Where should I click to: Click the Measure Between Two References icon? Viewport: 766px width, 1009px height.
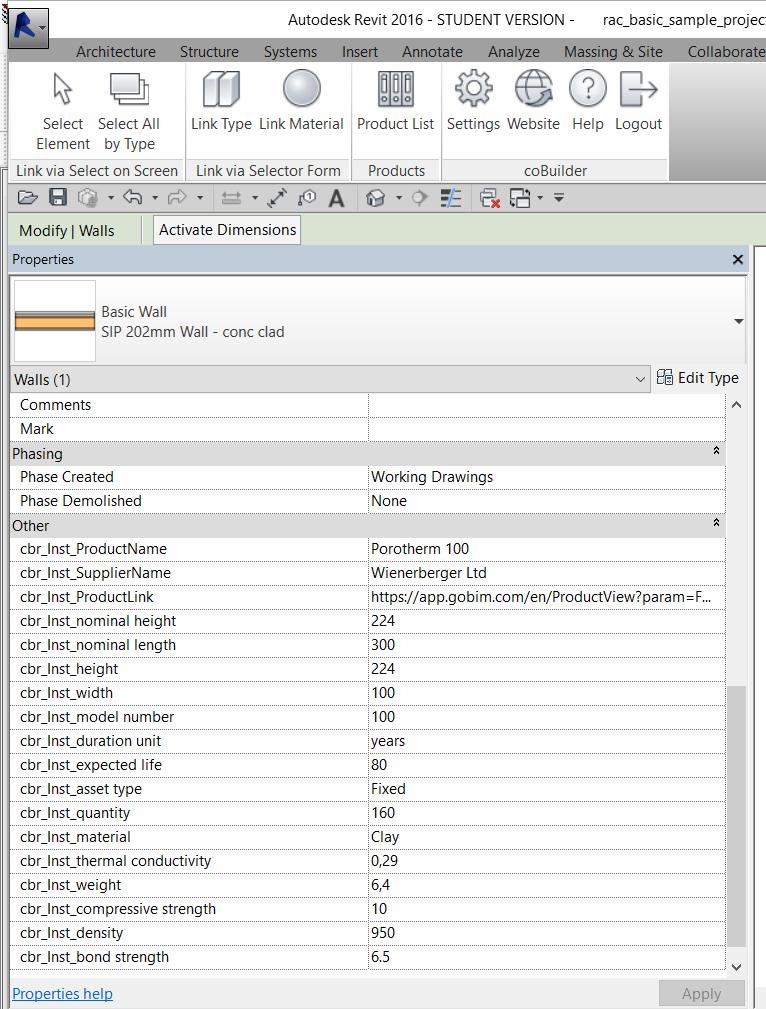pyautogui.click(x=231, y=198)
